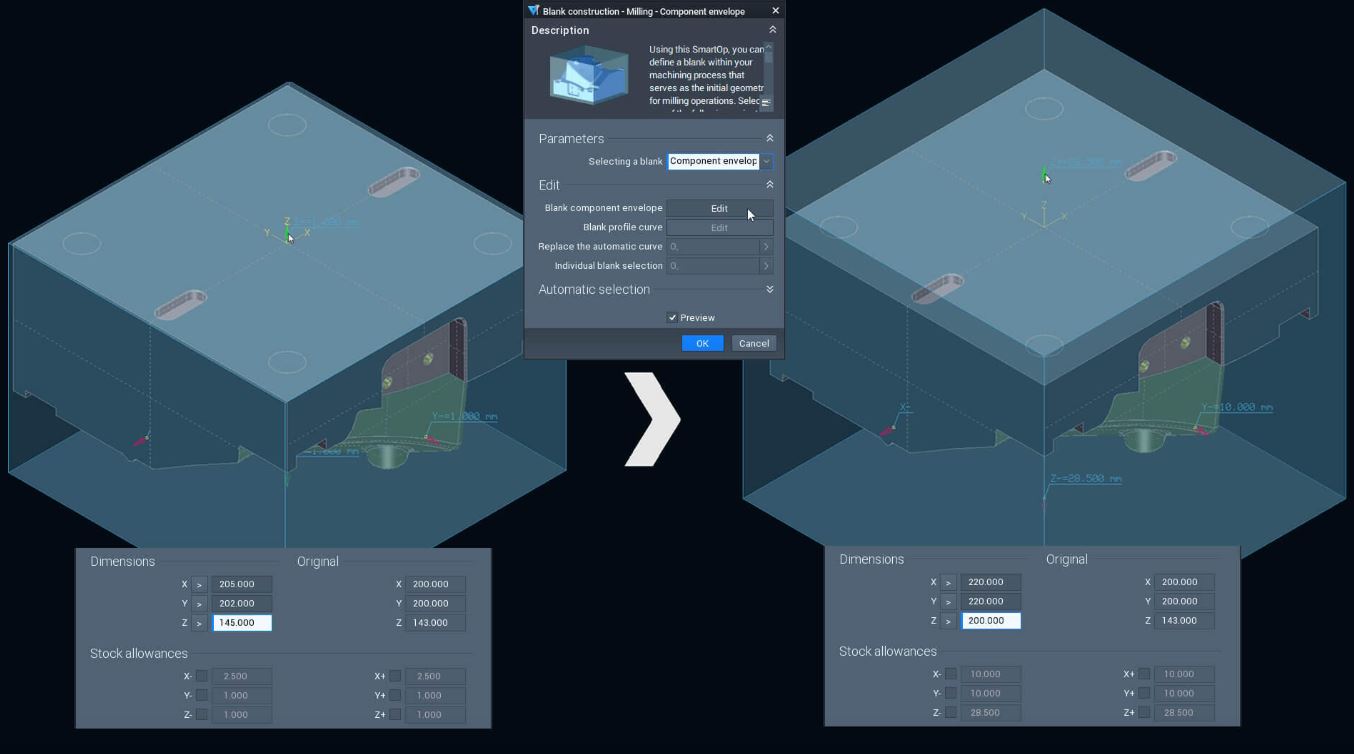Click arrow next to Individual blank selection
Image resolution: width=1354 pixels, height=754 pixels.
point(766,266)
